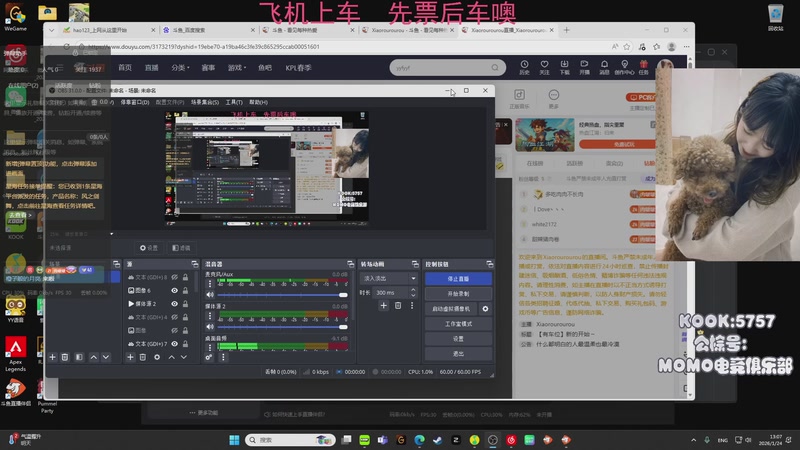
Task: Move scene up in scenes panel
Action: tap(93, 357)
